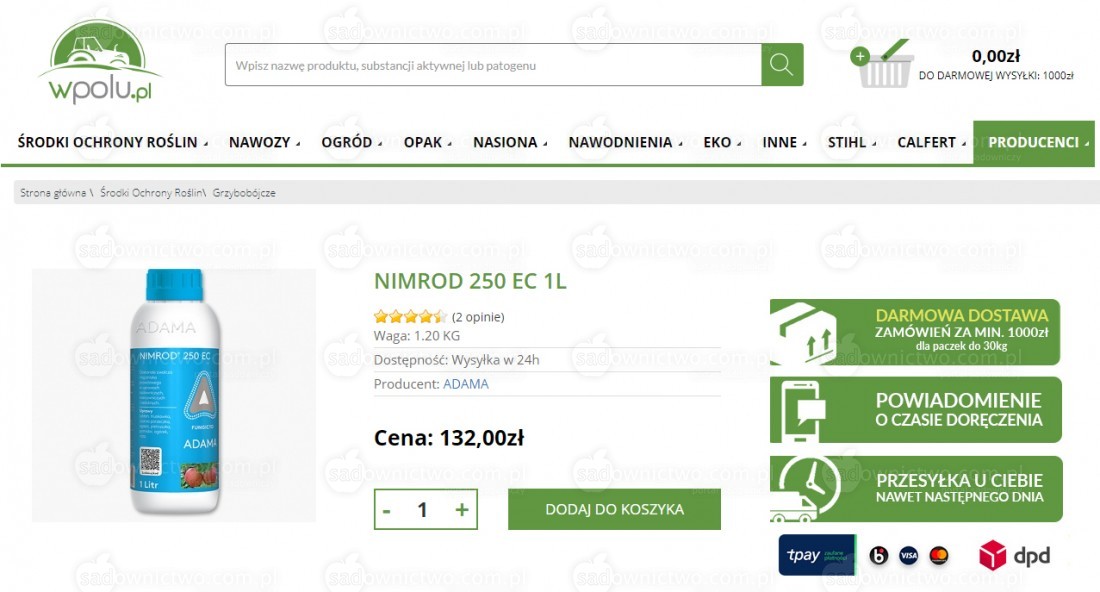Click the magnifier search button
This screenshot has width=1100, height=592.
pos(782,65)
